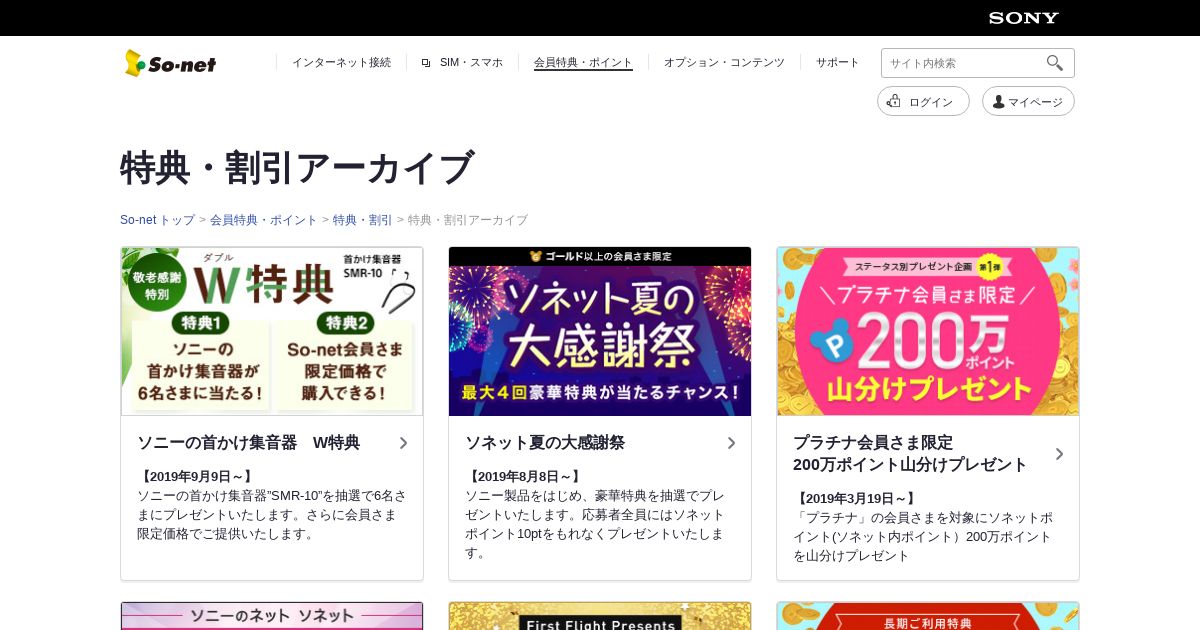The image size is (1200, 630).
Task: Open プラチナ会員さま限定 200万ポイント title link
Action: tap(910, 453)
